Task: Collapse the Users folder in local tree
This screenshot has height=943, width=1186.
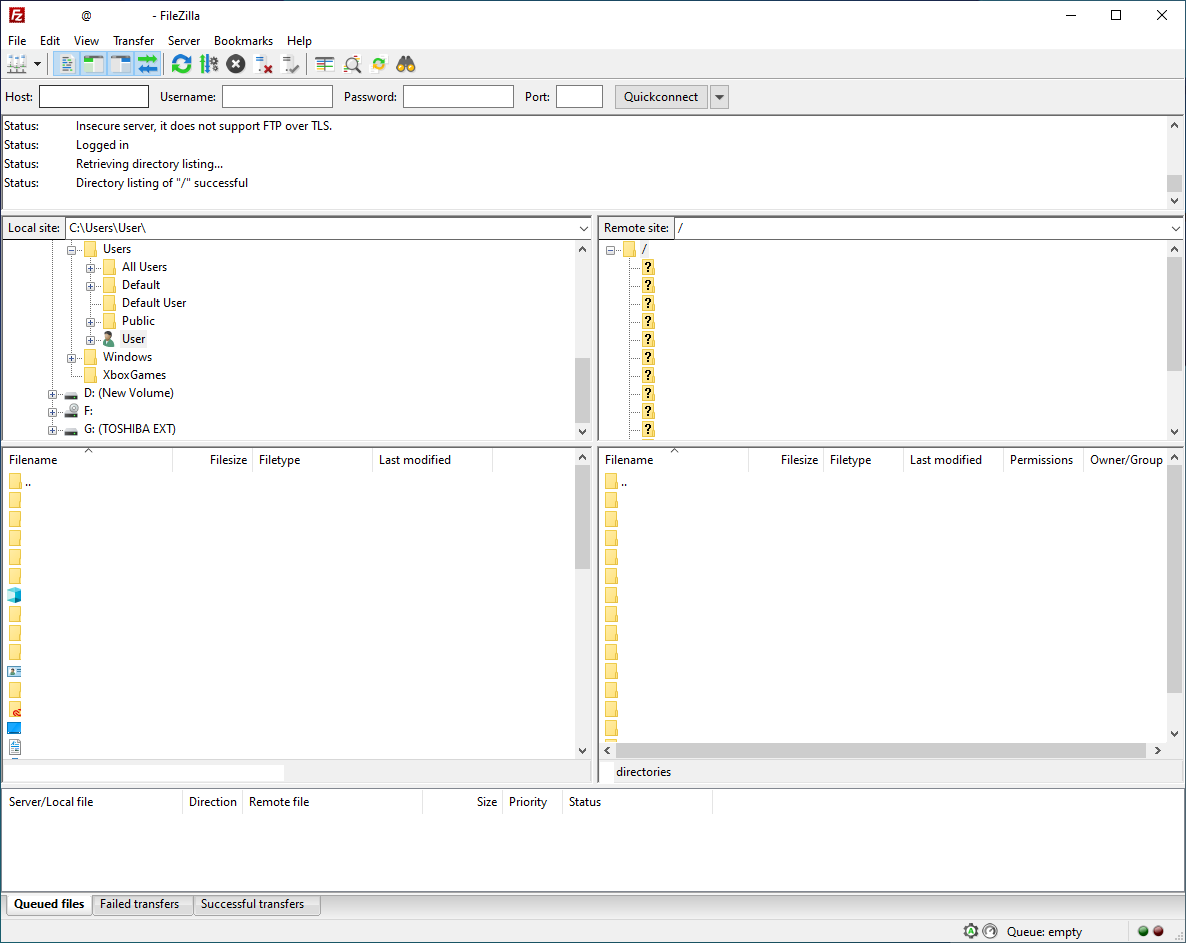Action: (x=71, y=250)
